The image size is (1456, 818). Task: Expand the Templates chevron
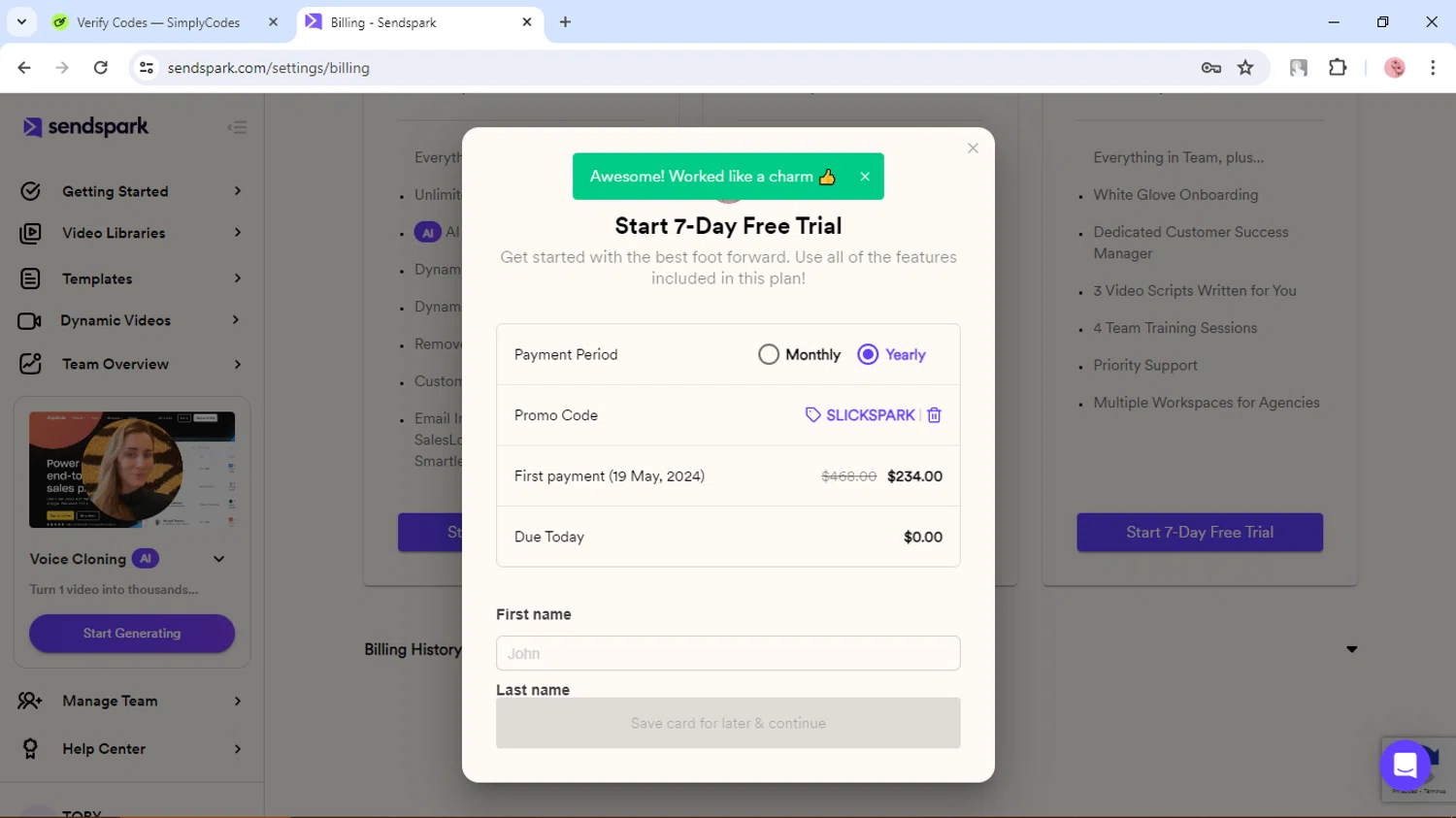pos(238,278)
